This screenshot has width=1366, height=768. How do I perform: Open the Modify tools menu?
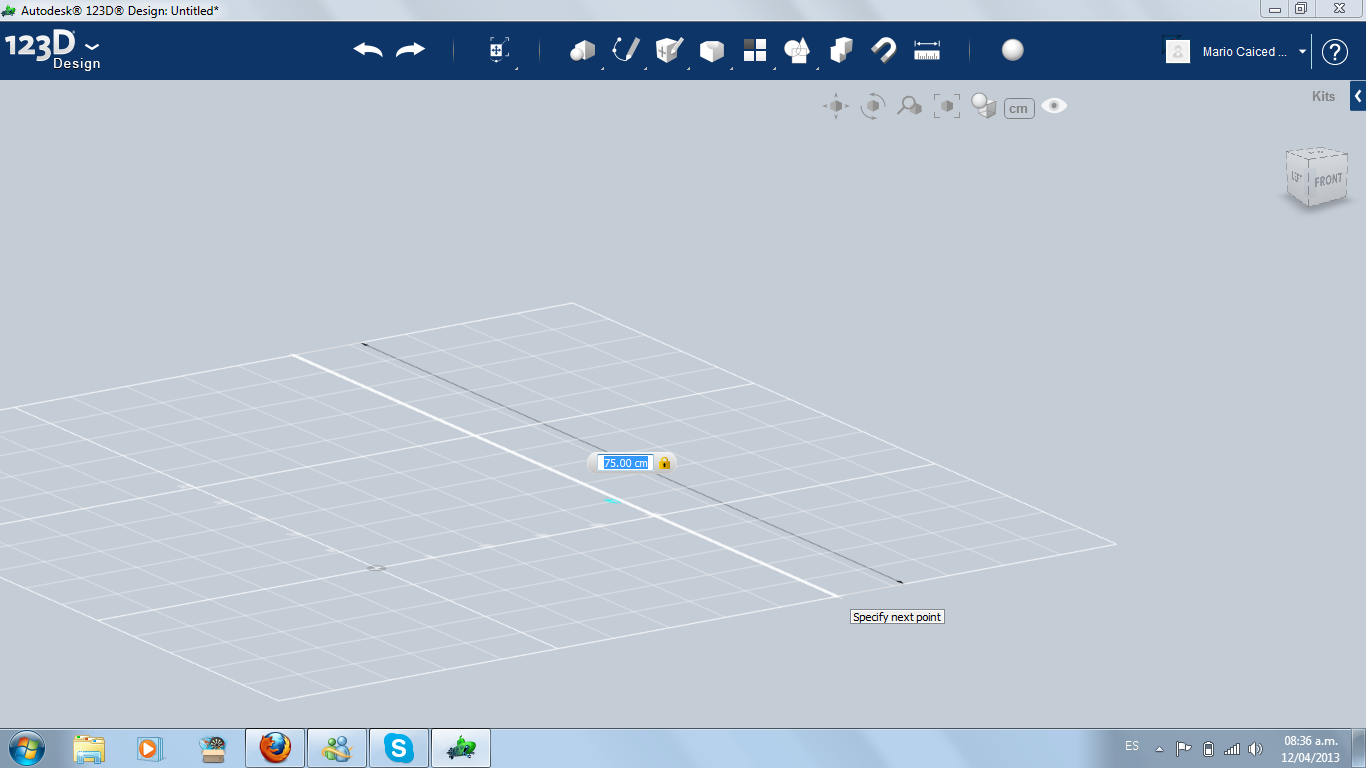tap(711, 50)
